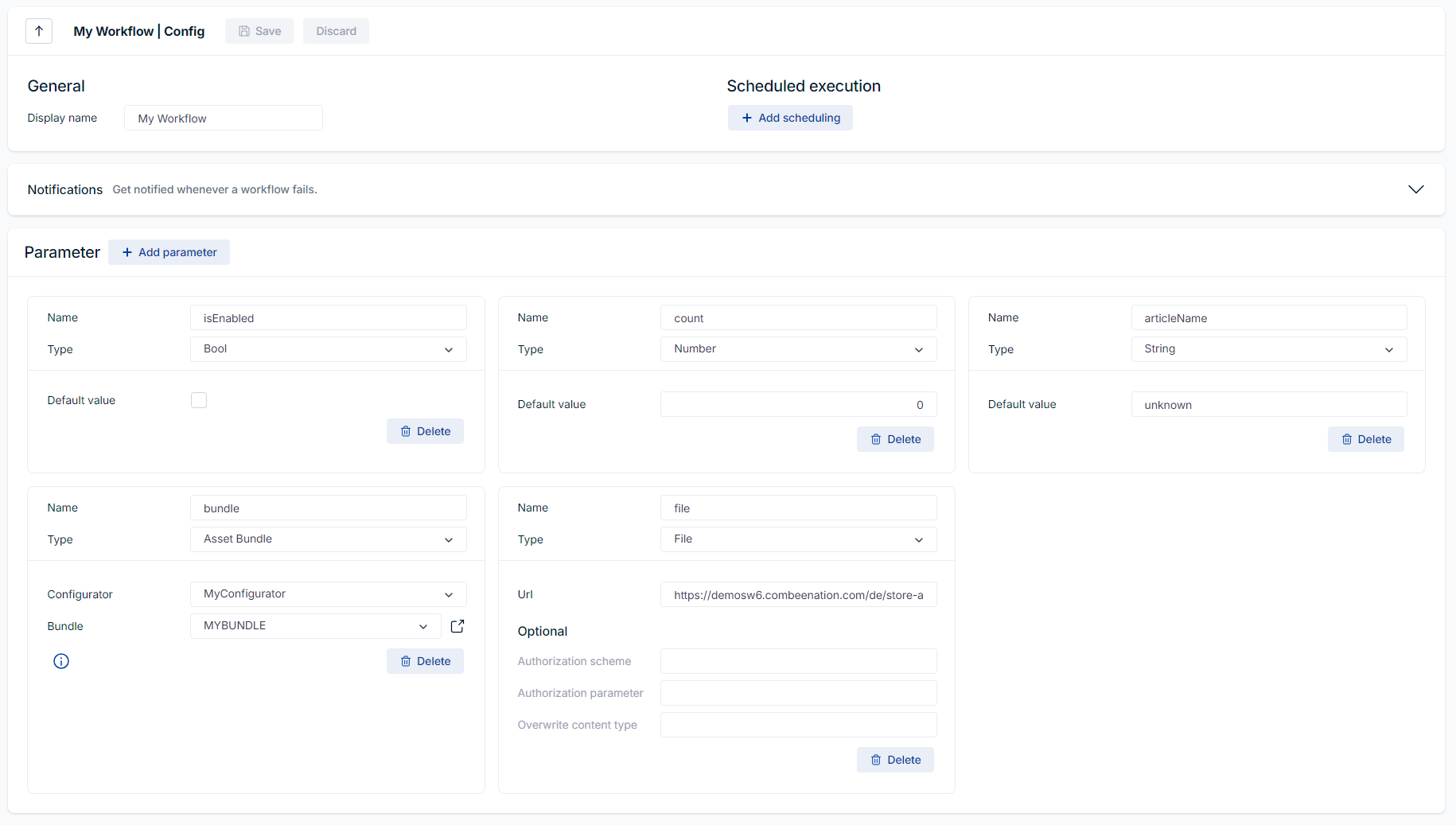Image resolution: width=1456 pixels, height=825 pixels.
Task: Delete the bundle parameter
Action: tap(425, 660)
